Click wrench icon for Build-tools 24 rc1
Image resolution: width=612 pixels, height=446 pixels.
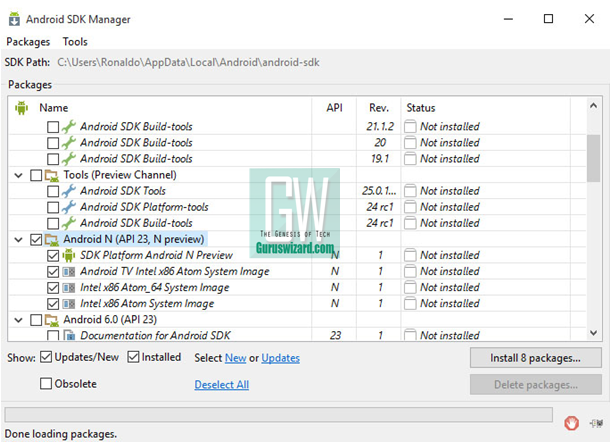69,223
